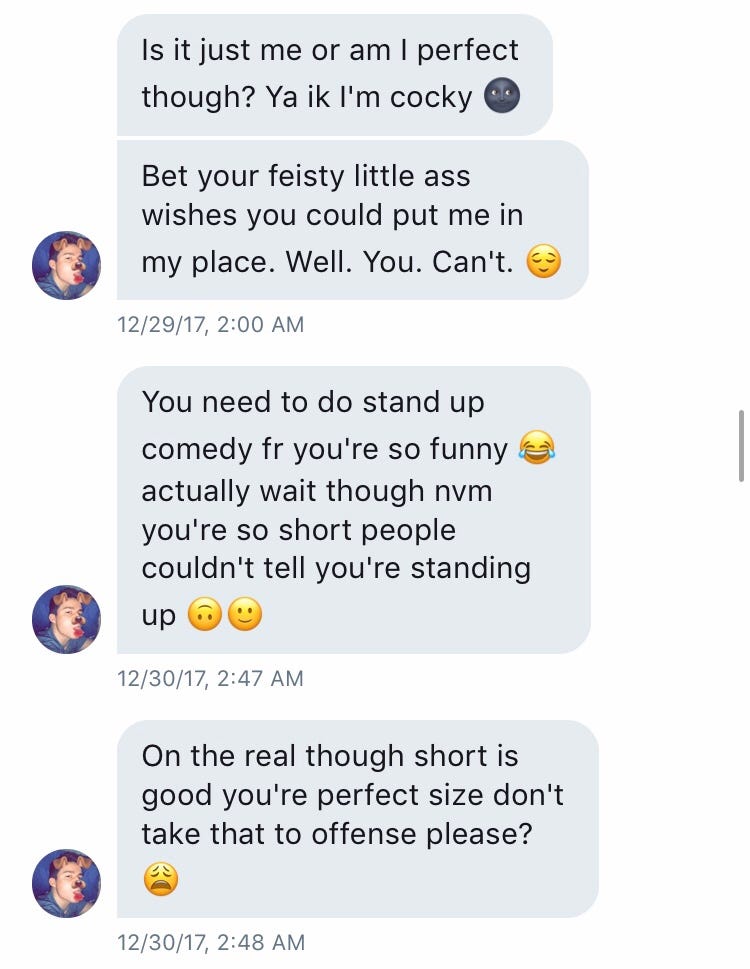The width and height of the screenshot is (750, 969).
Task: Click the upside-down face emoji
Action: (x=206, y=614)
